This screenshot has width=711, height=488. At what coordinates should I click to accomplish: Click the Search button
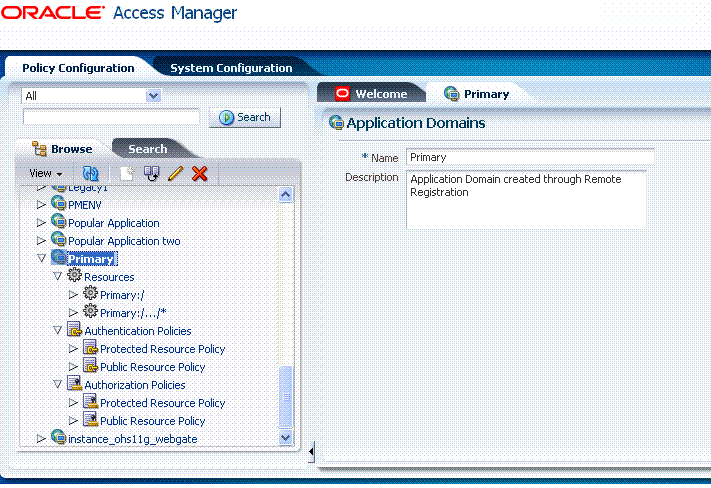245,117
